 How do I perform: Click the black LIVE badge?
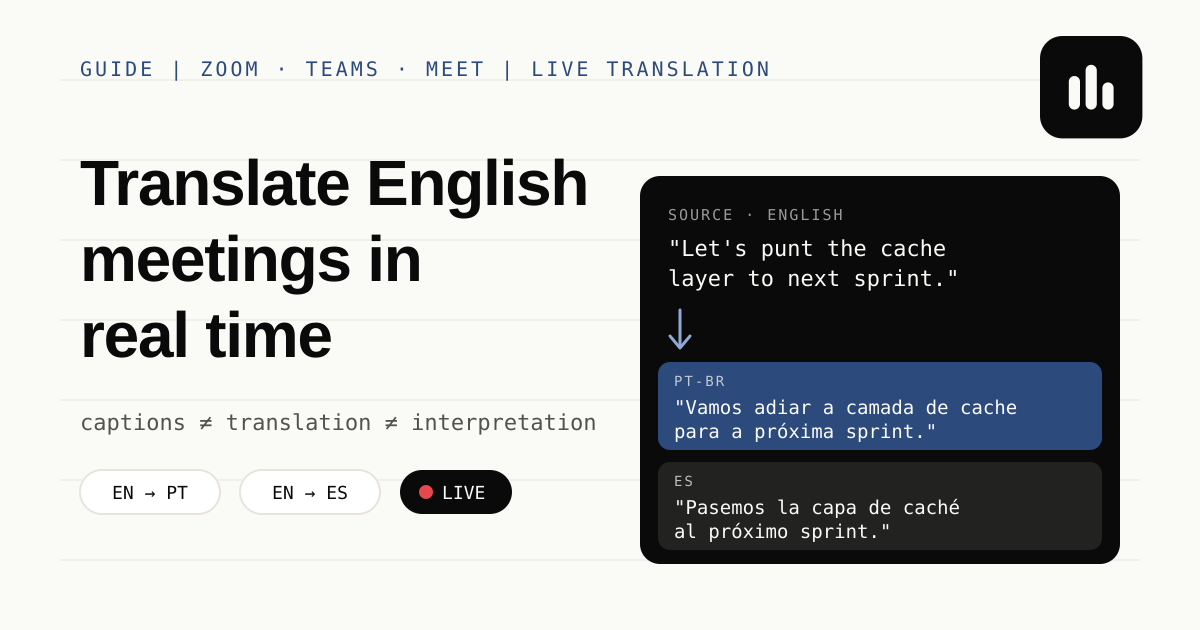(456, 492)
